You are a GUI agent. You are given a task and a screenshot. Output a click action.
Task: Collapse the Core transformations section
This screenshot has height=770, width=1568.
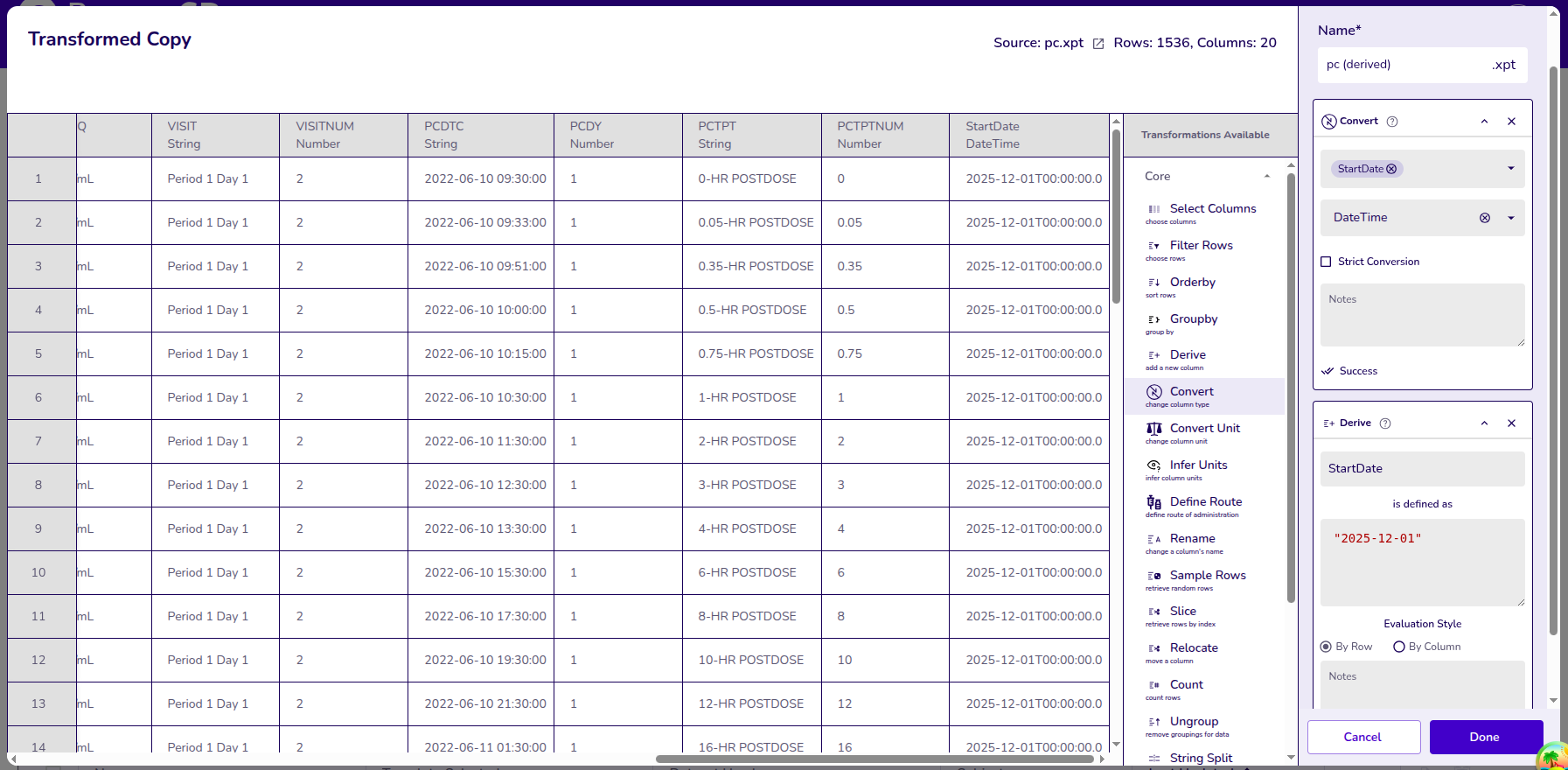click(x=1266, y=177)
